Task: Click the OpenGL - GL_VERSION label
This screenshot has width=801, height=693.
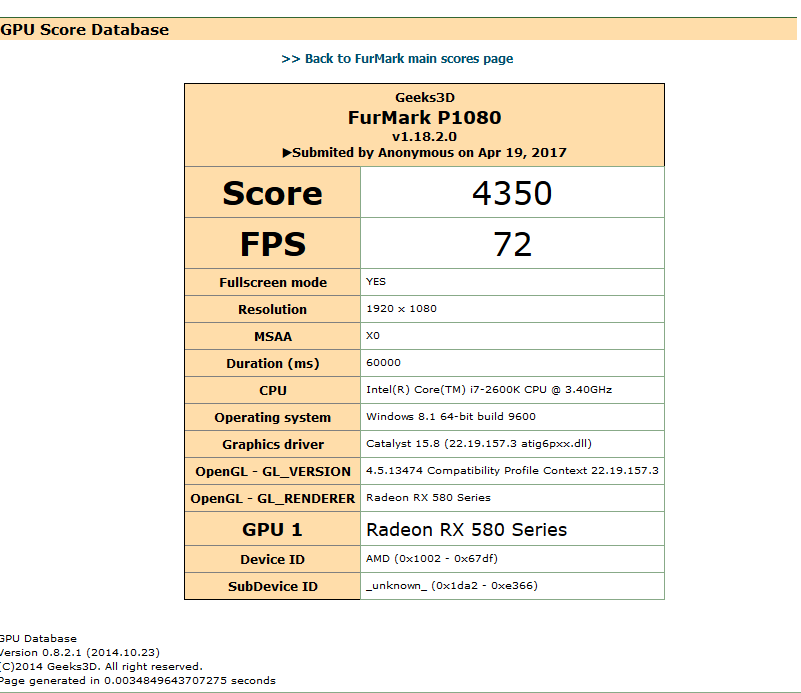Action: [273, 472]
